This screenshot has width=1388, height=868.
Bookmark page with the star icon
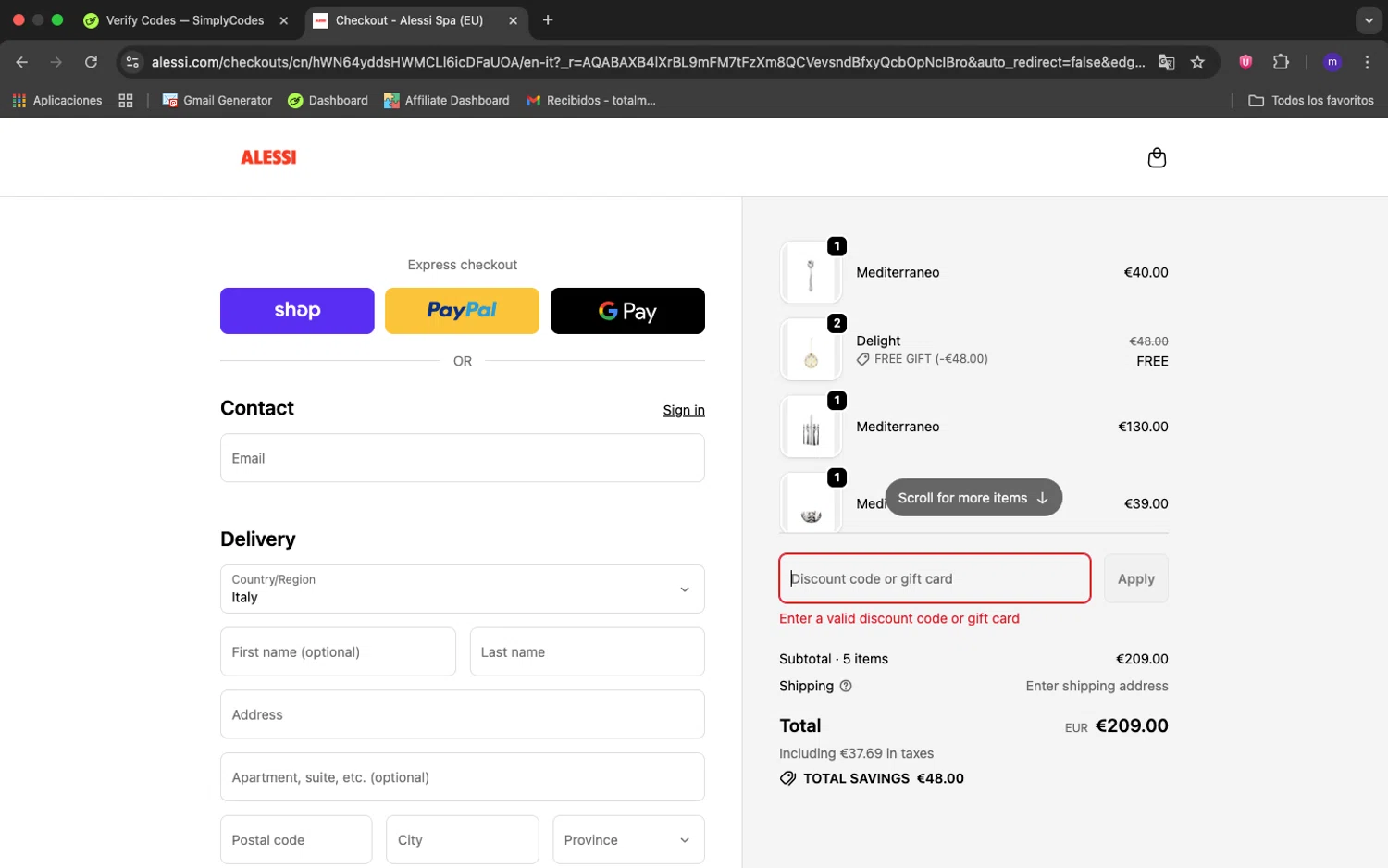[1197, 62]
